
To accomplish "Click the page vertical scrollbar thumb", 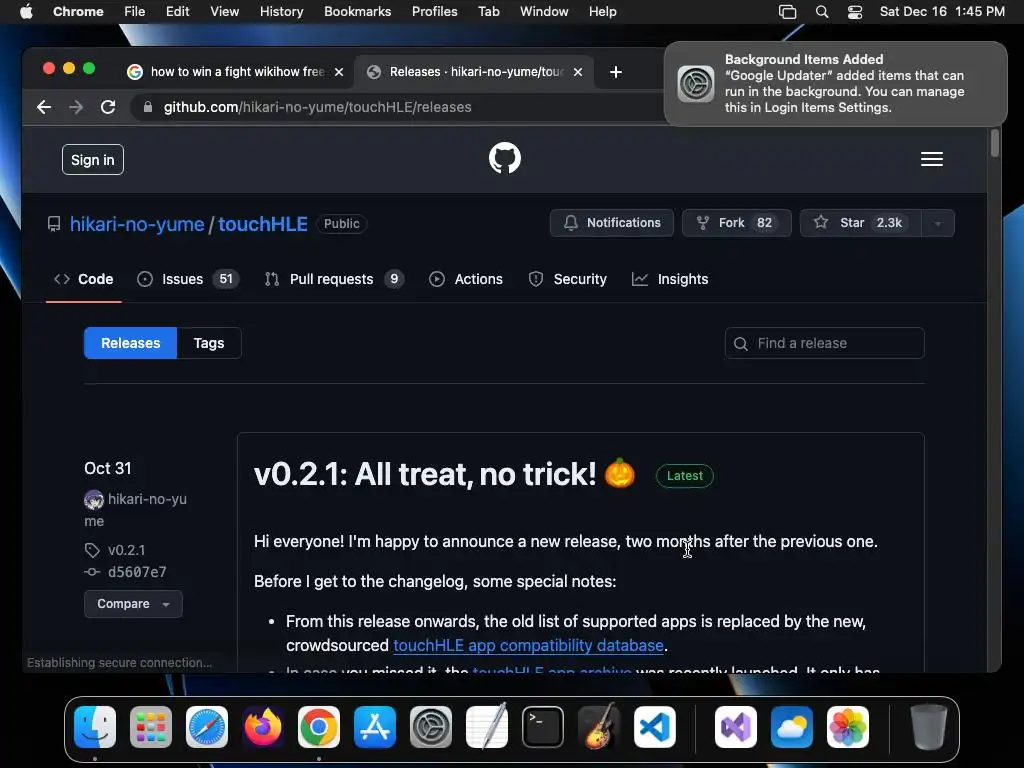I will coord(995,143).
